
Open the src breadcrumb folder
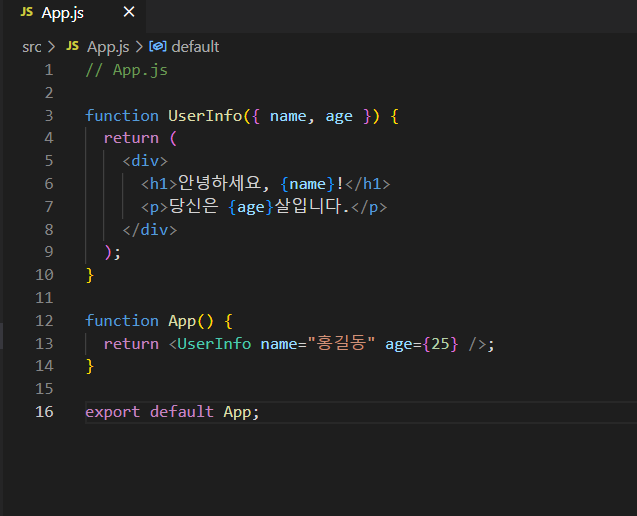32,47
